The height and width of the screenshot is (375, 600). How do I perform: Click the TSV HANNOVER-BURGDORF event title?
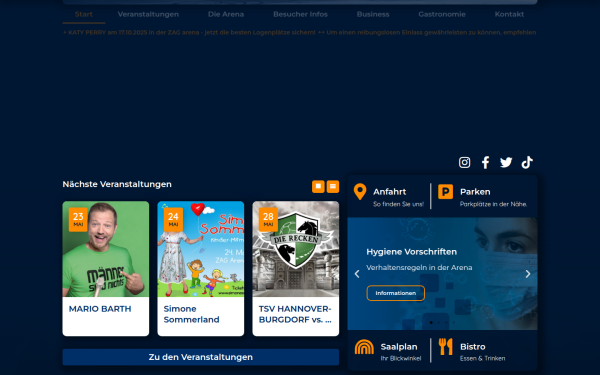pos(295,314)
